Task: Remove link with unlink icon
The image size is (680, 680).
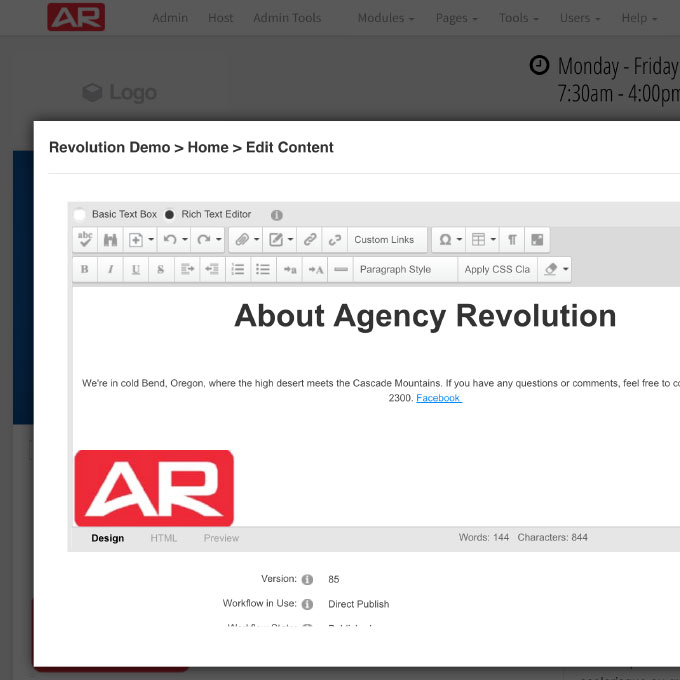Action: [x=335, y=239]
